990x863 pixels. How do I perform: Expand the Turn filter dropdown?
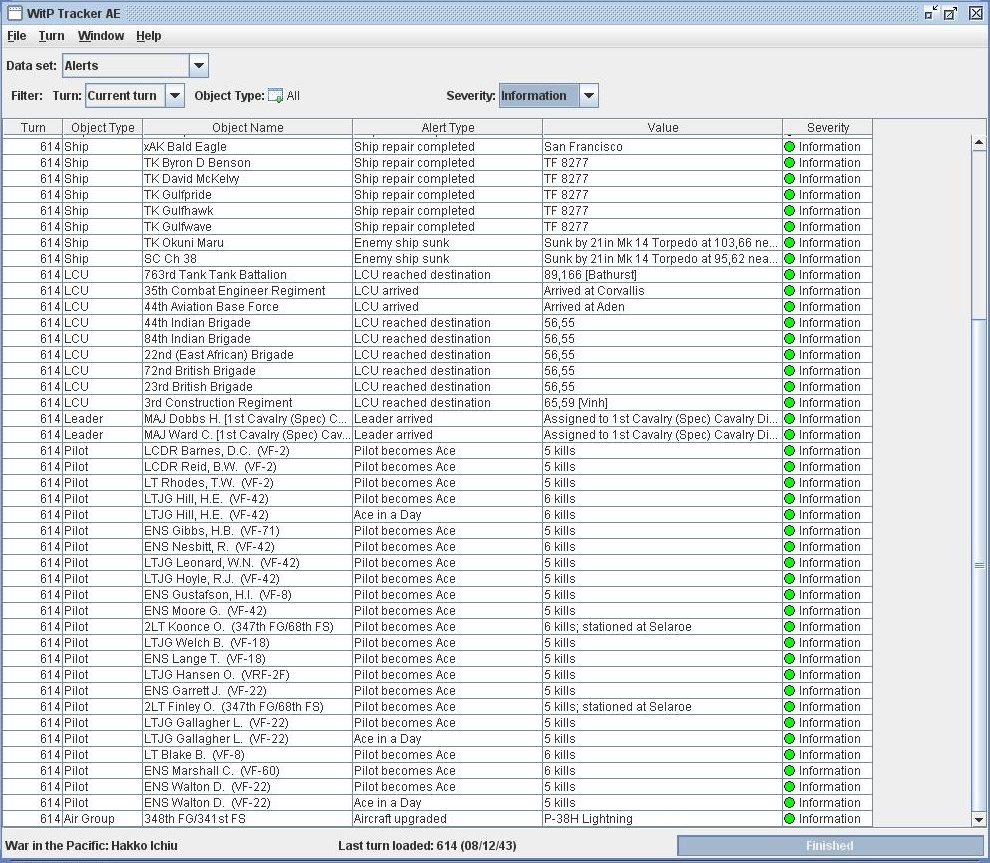(x=175, y=96)
